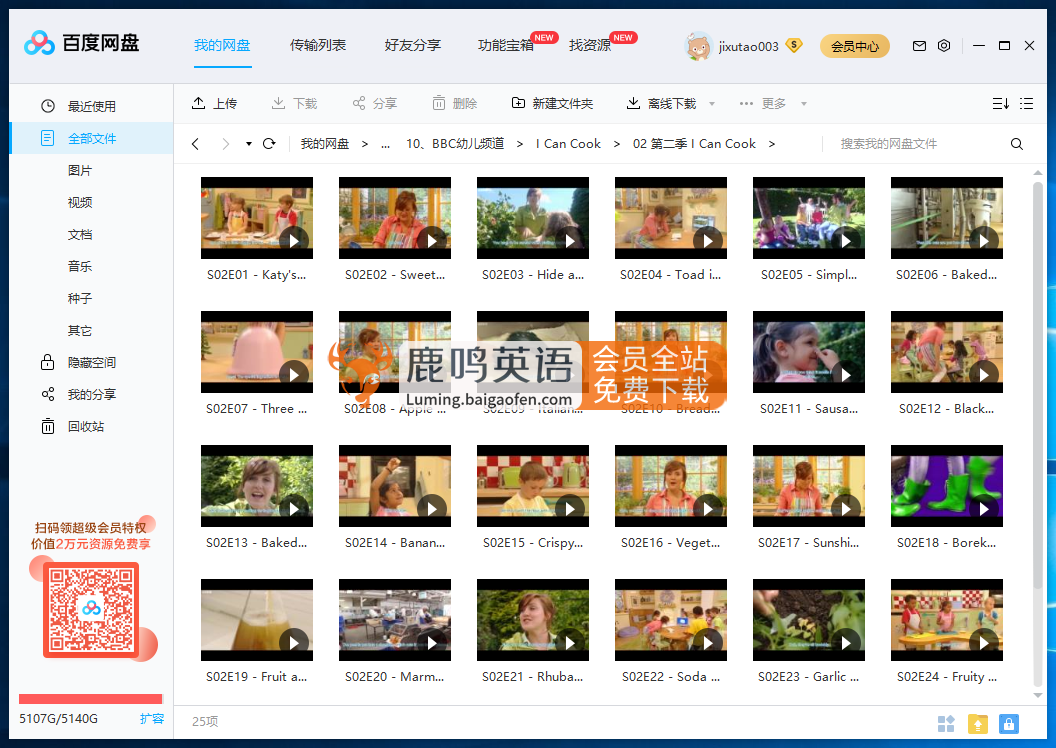This screenshot has width=1056, height=748.
Task: Switch to Transfer list tab (传输列表)
Action: tap(318, 45)
